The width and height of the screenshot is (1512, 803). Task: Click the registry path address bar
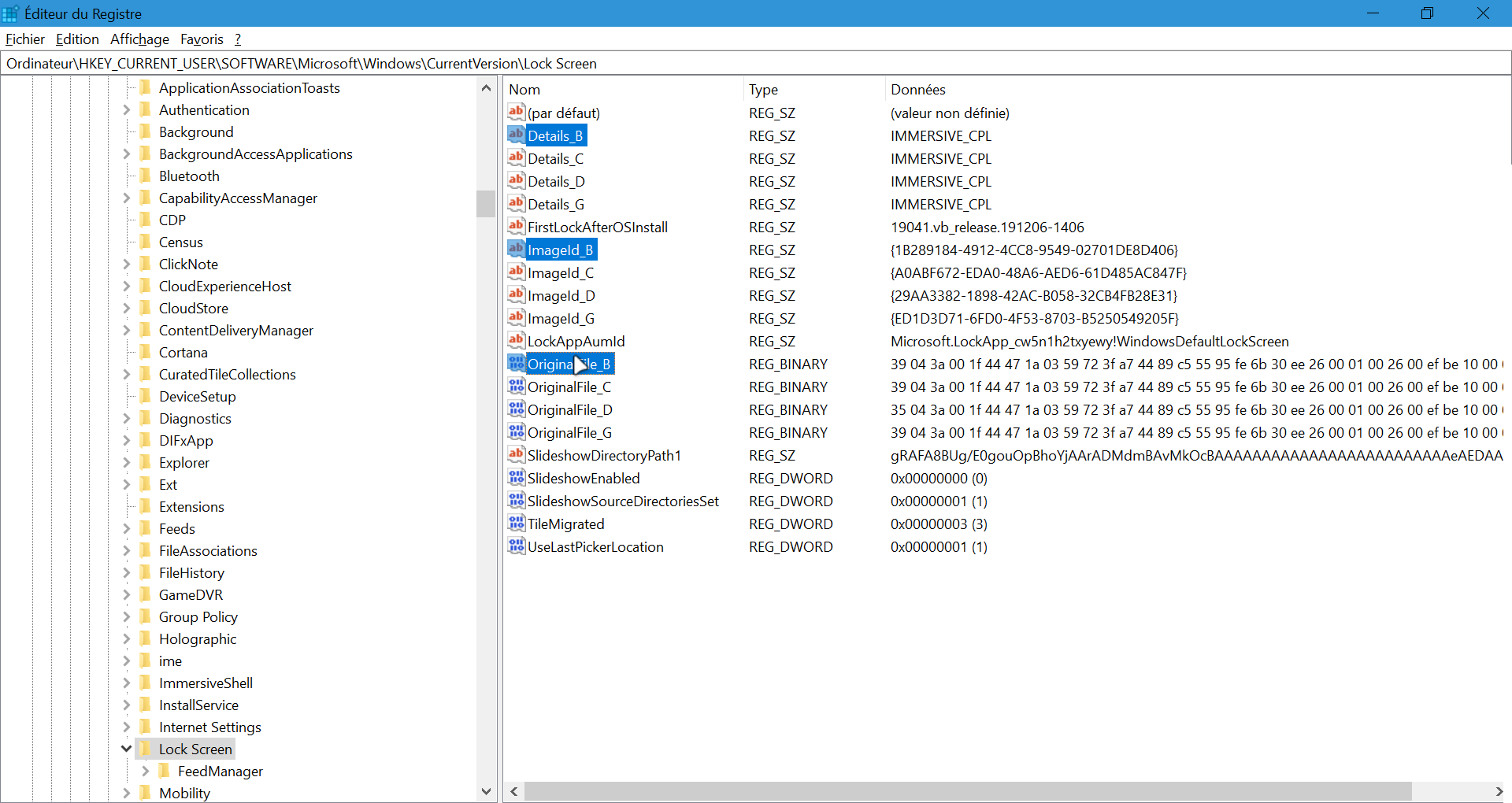pos(754,64)
